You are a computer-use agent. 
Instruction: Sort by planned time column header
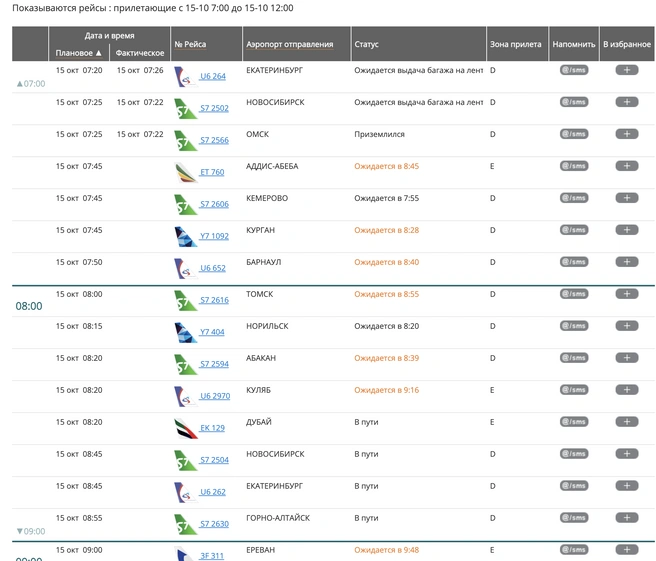pos(79,53)
